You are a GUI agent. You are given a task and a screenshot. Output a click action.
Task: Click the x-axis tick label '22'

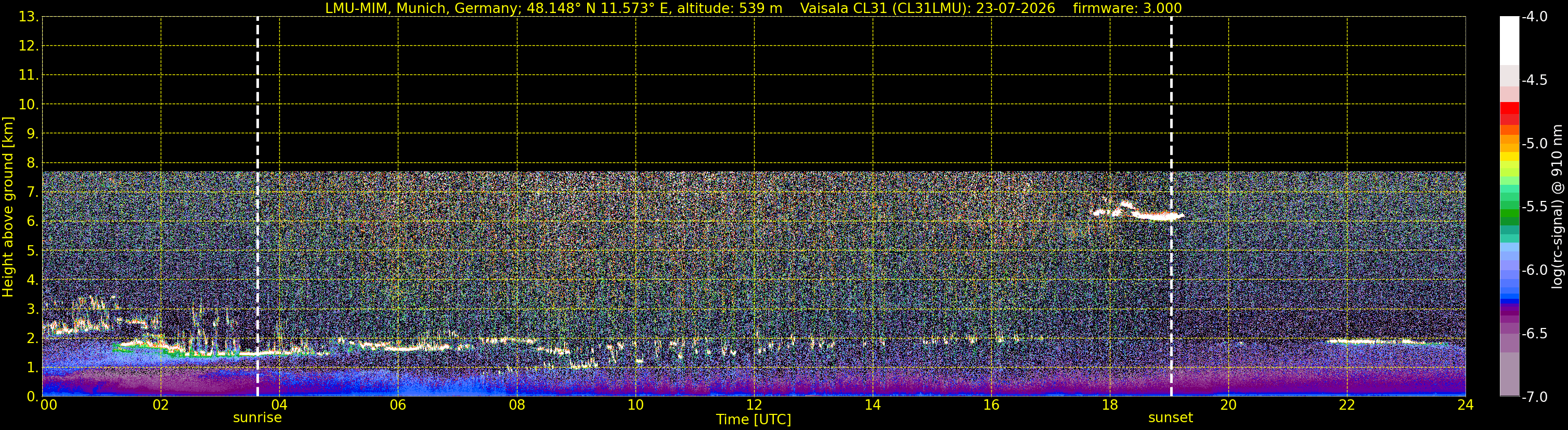click(1347, 406)
